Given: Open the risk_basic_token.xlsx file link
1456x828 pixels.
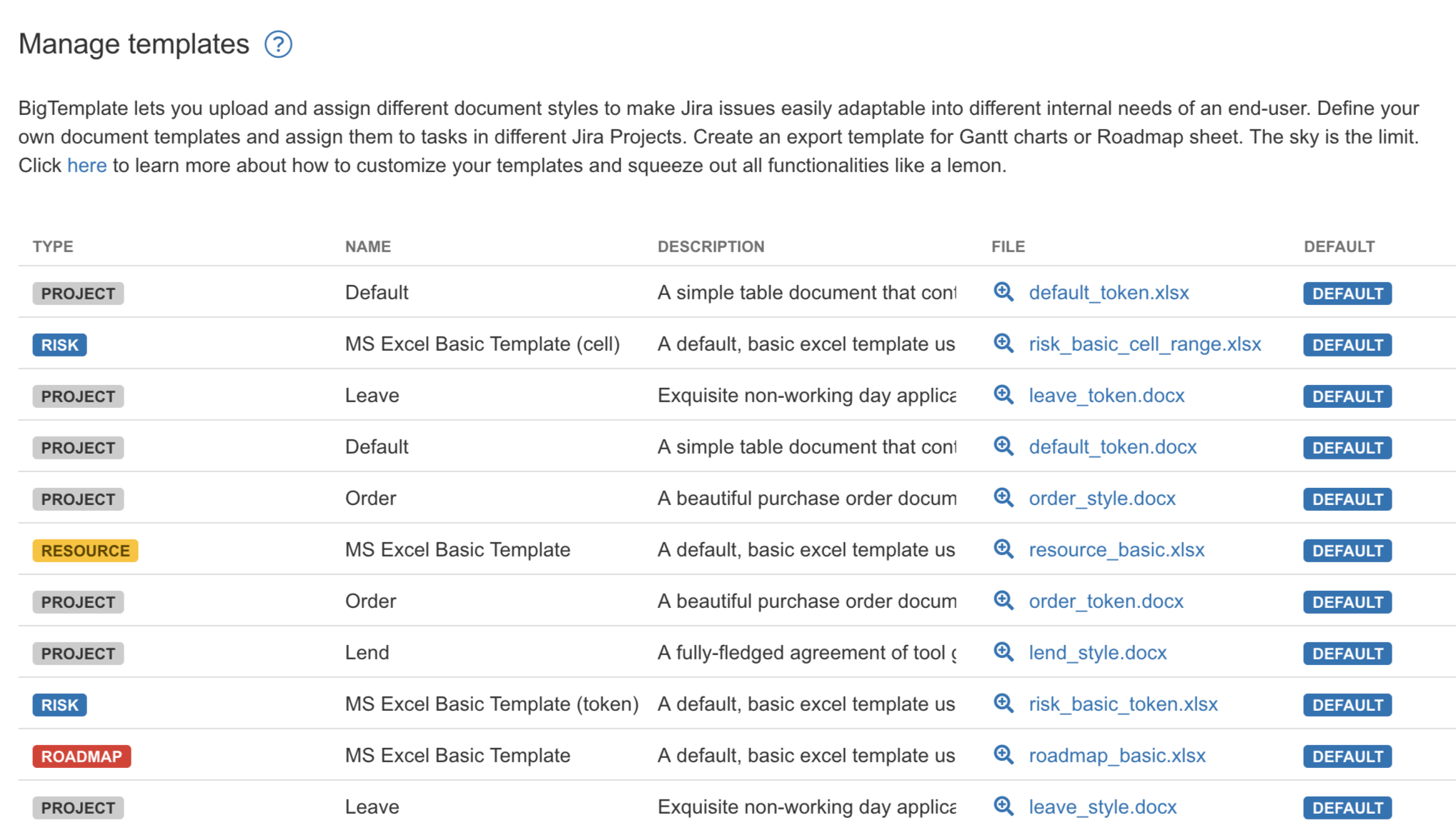Looking at the screenshot, I should [x=1123, y=704].
